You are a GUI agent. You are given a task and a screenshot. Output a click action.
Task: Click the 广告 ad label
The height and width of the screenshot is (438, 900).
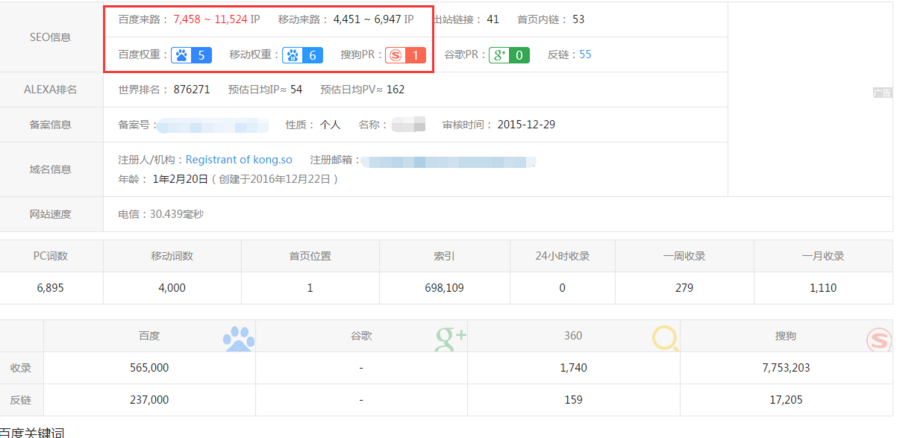pyautogui.click(x=883, y=92)
